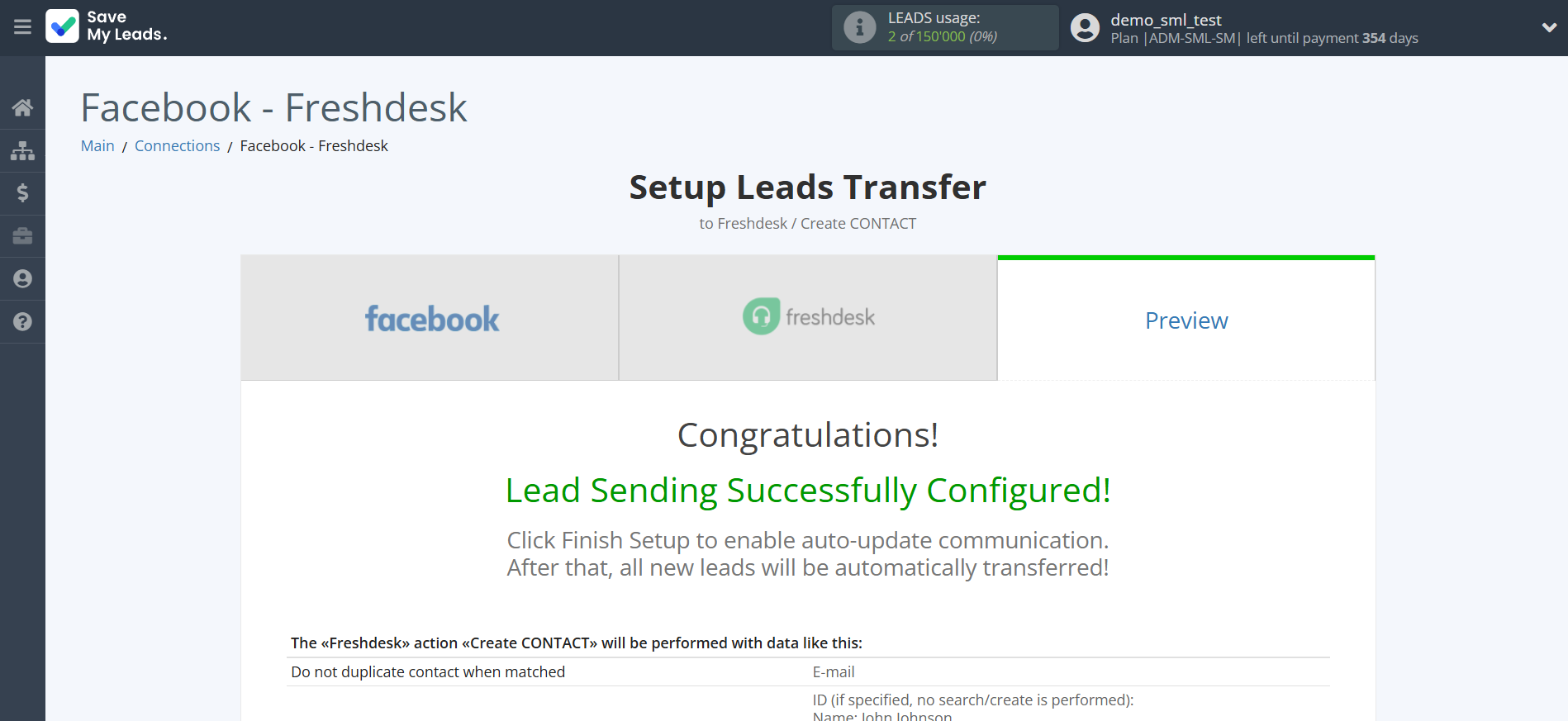Switch to the Preview tab

tap(1186, 320)
